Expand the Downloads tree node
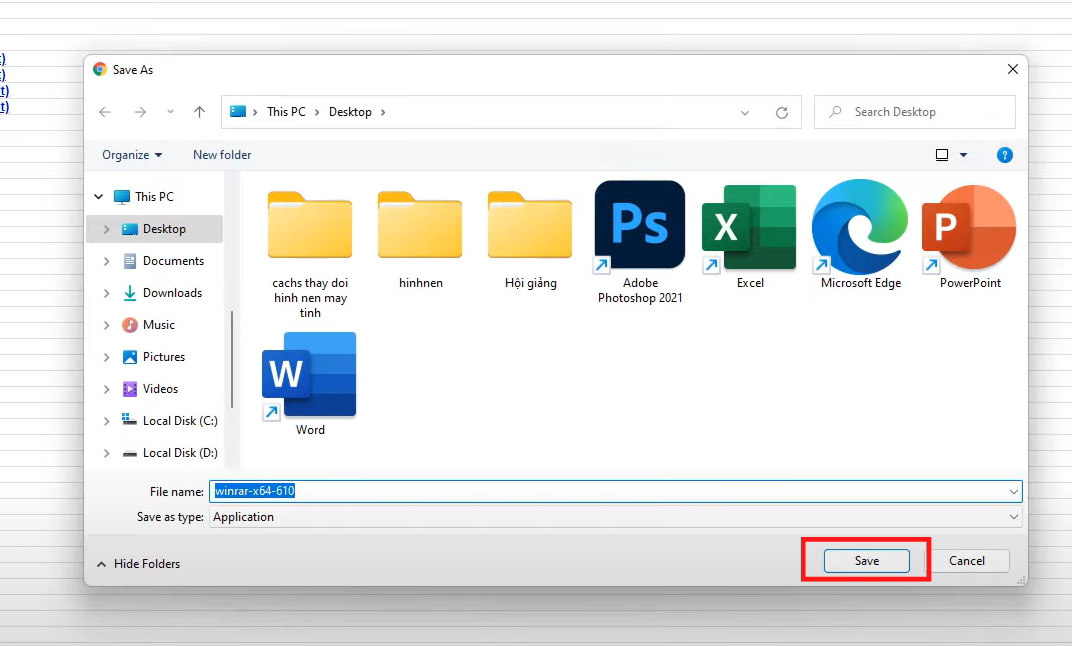The width and height of the screenshot is (1072, 646). tap(106, 293)
